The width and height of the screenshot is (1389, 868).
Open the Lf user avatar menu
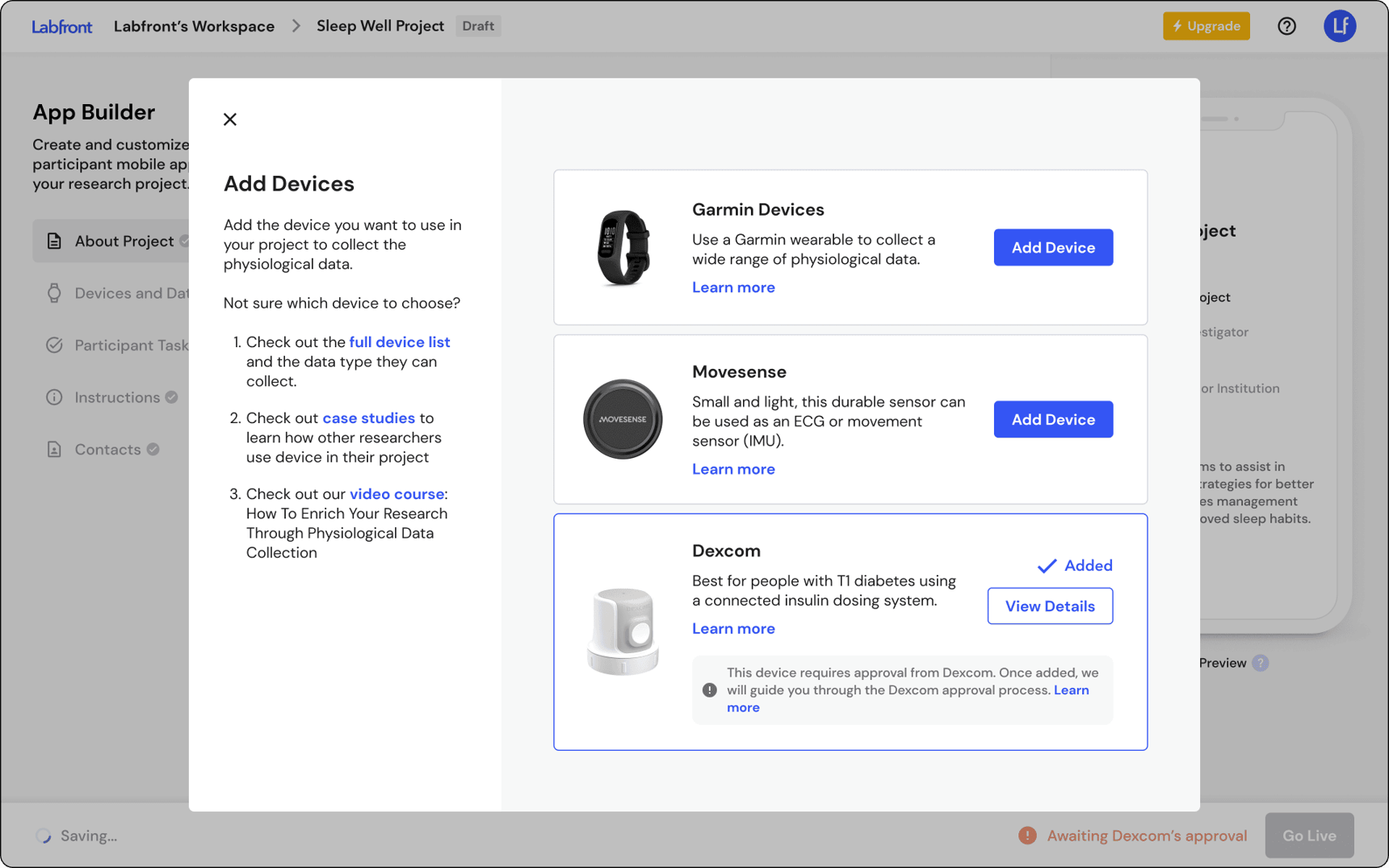(1339, 26)
